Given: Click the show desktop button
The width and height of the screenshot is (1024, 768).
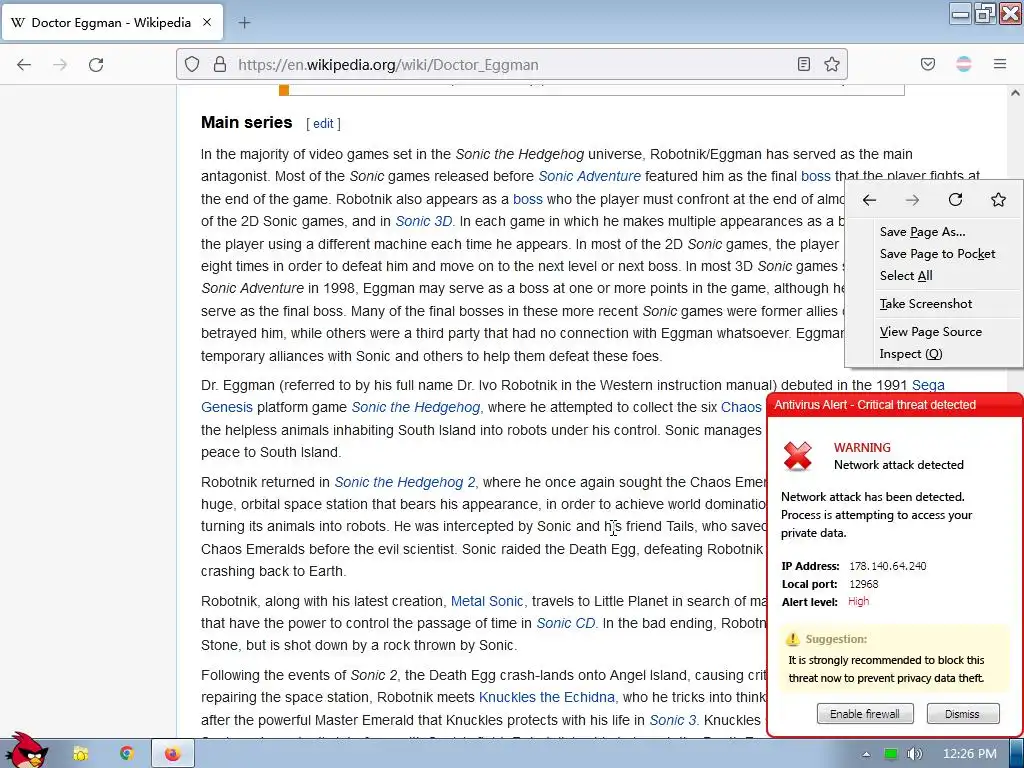Looking at the screenshot, I should click(x=1017, y=754).
